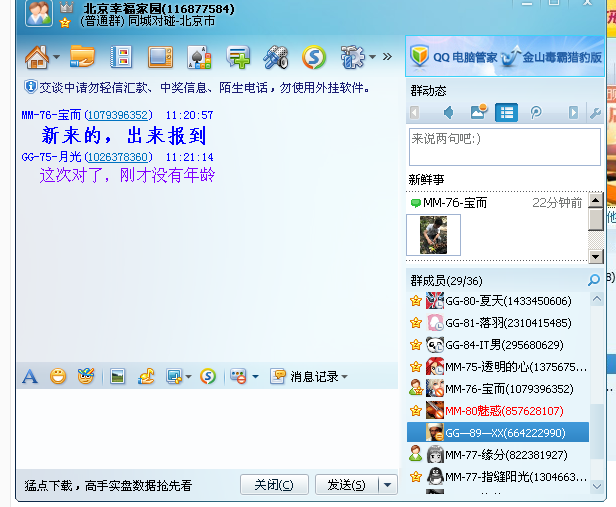Screen dimensions: 616x507
Task: Select member MM-76-宝而(1079396352) in list
Action: pyautogui.click(x=498, y=389)
